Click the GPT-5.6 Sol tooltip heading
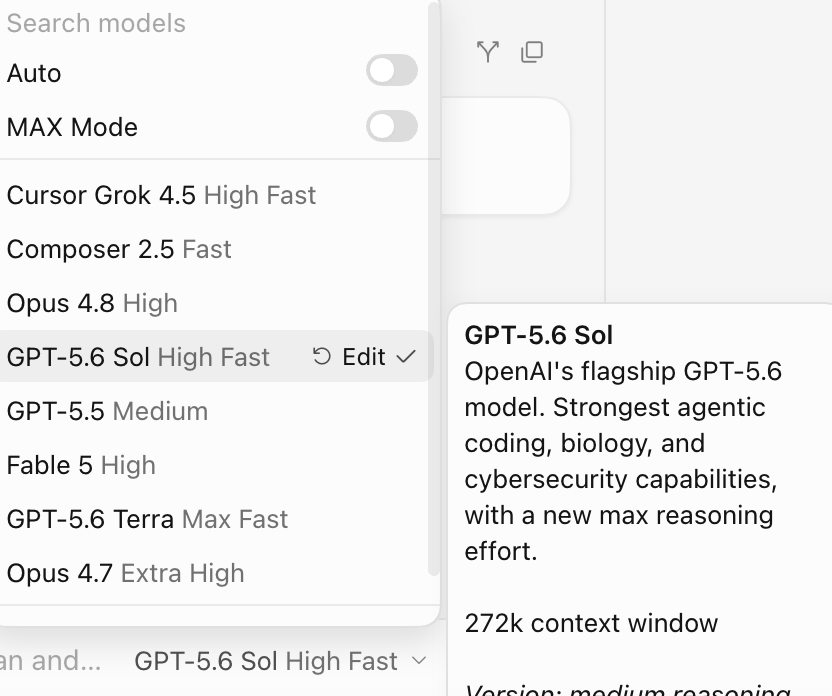 pyautogui.click(x=539, y=335)
